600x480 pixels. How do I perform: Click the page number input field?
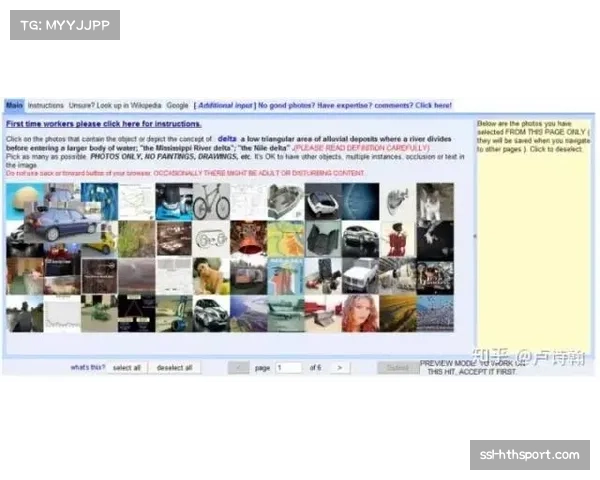(289, 367)
